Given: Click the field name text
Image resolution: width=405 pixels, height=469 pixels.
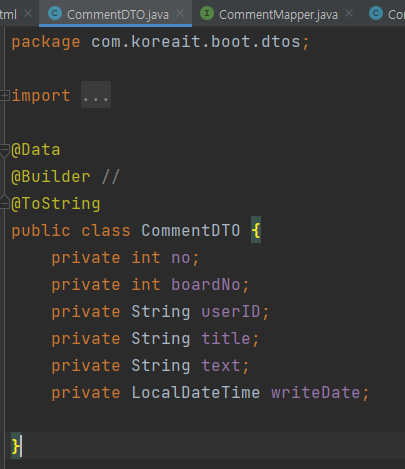Looking at the screenshot, I should [x=221, y=366].
